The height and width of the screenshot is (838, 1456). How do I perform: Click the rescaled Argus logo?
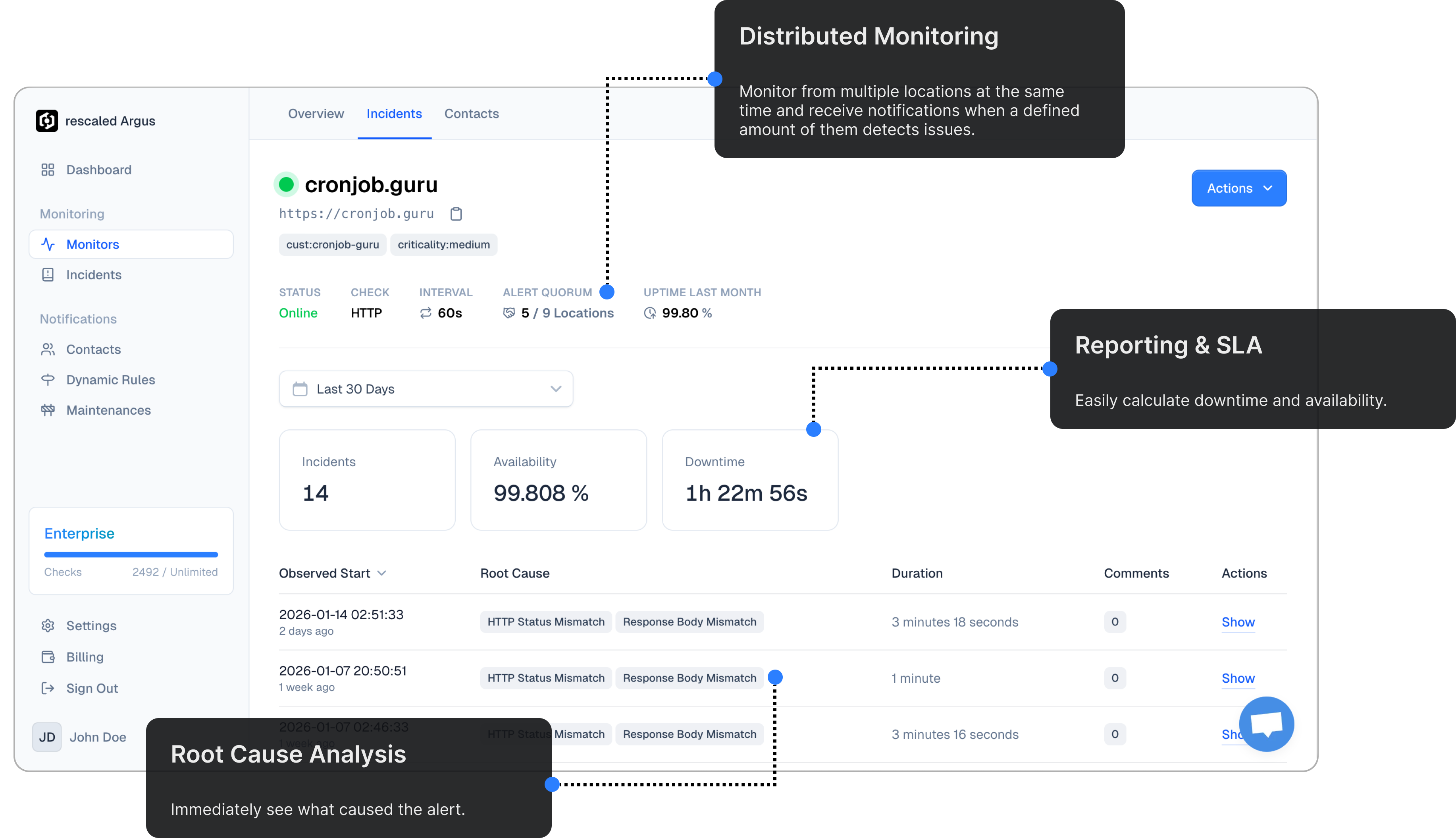46,121
